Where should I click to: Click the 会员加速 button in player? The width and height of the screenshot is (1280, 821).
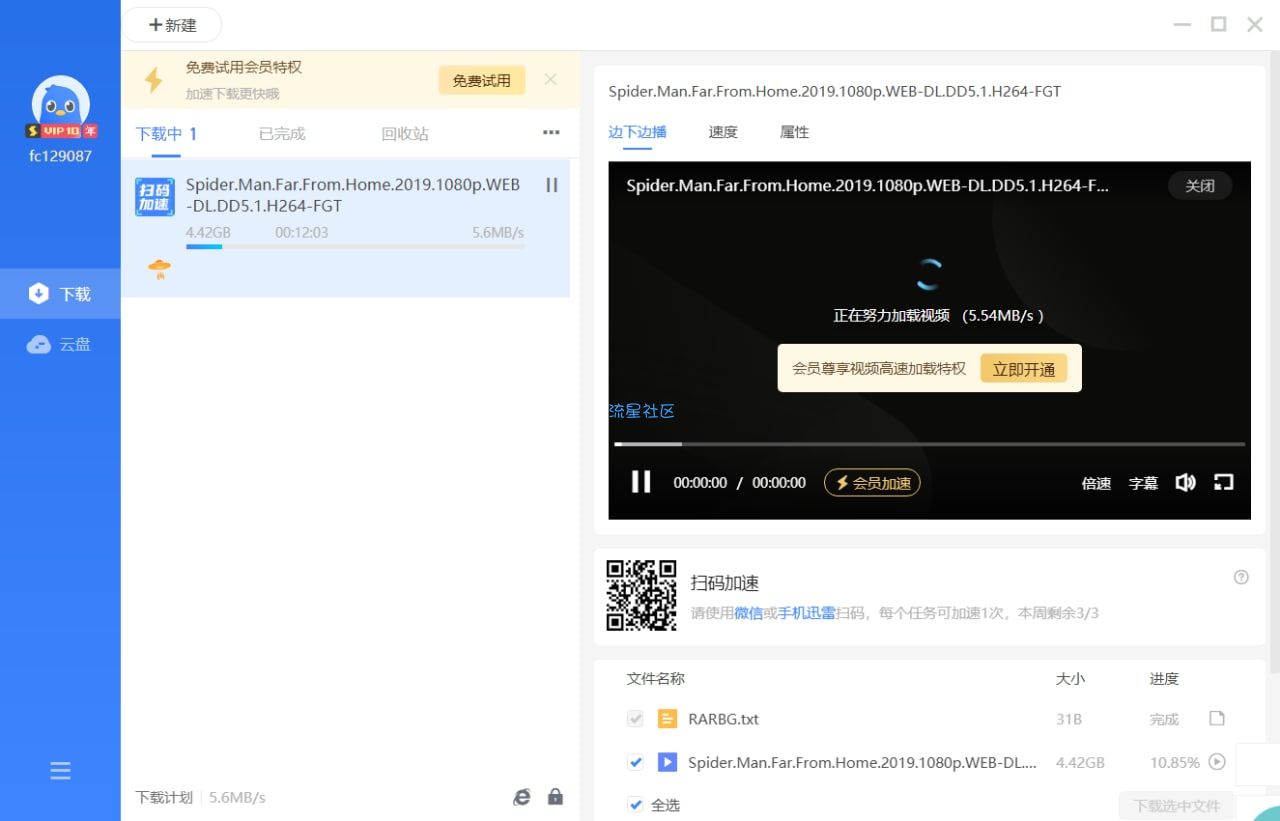pyautogui.click(x=872, y=483)
